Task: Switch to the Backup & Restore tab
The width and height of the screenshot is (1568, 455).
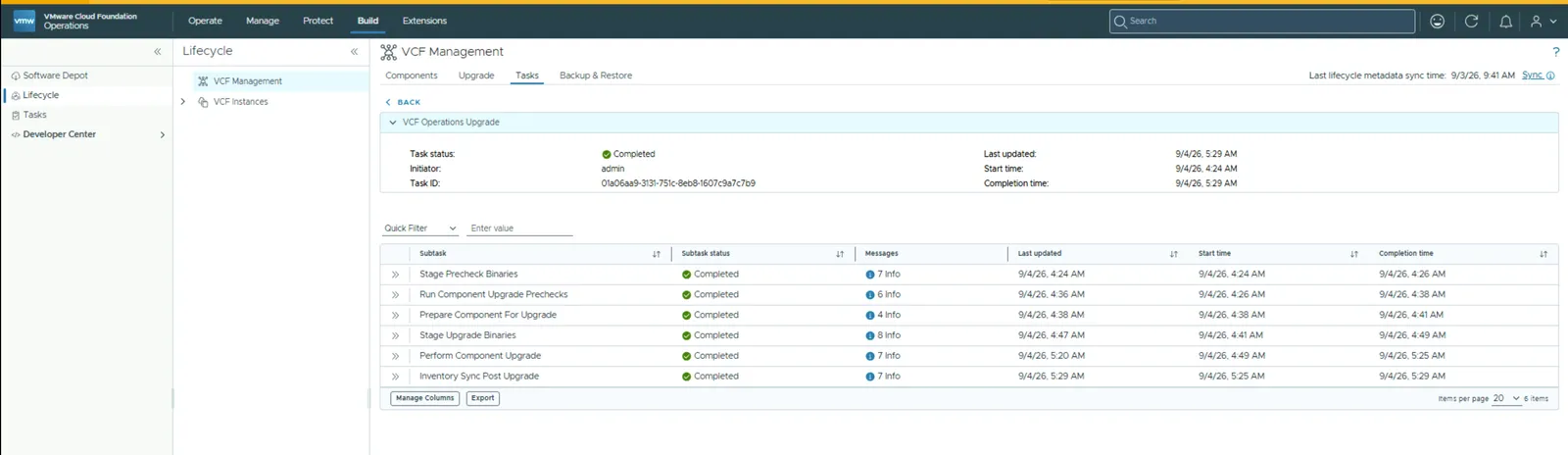Action: (x=596, y=76)
